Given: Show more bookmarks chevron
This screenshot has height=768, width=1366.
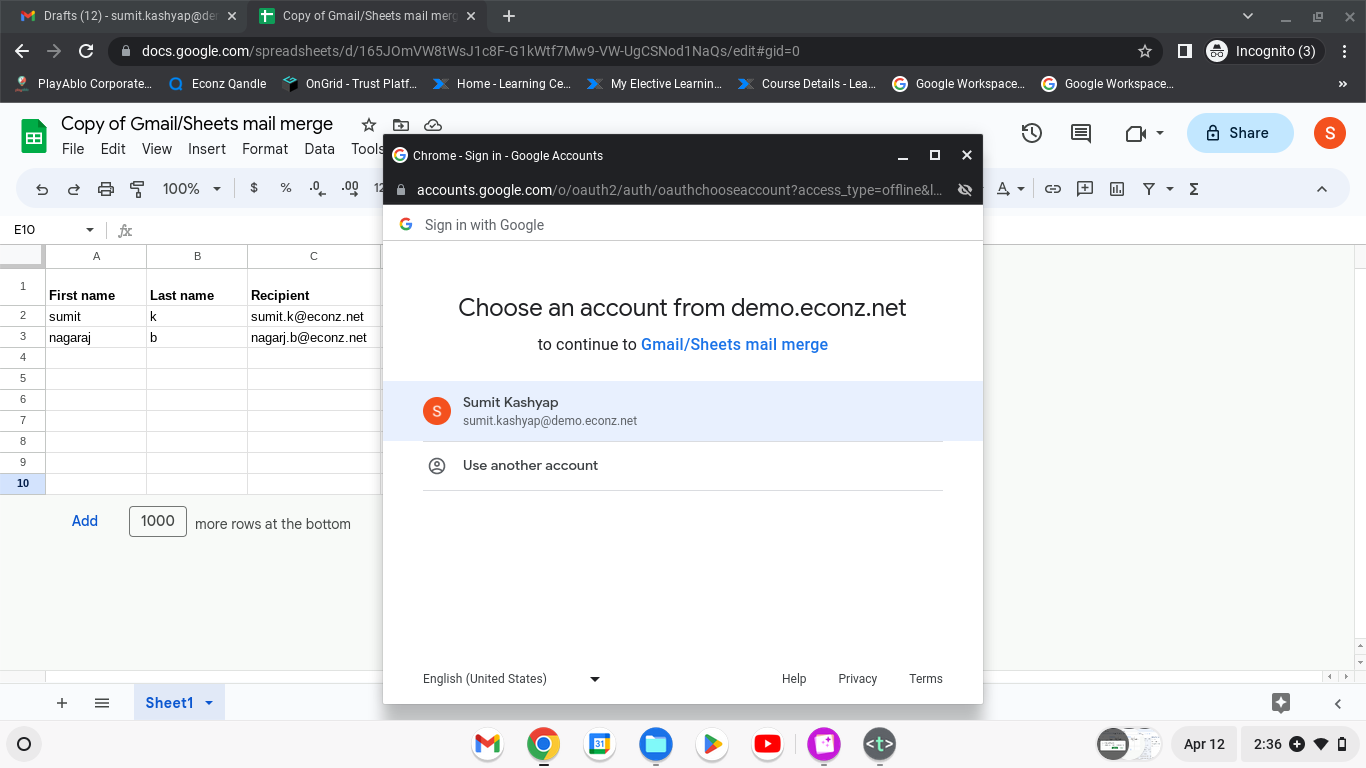Looking at the screenshot, I should [1343, 84].
